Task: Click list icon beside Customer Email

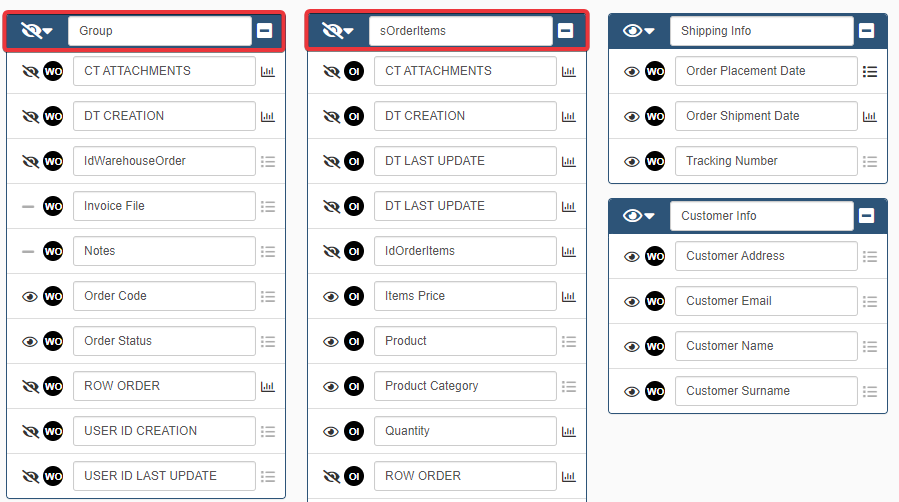Action: [x=870, y=301]
